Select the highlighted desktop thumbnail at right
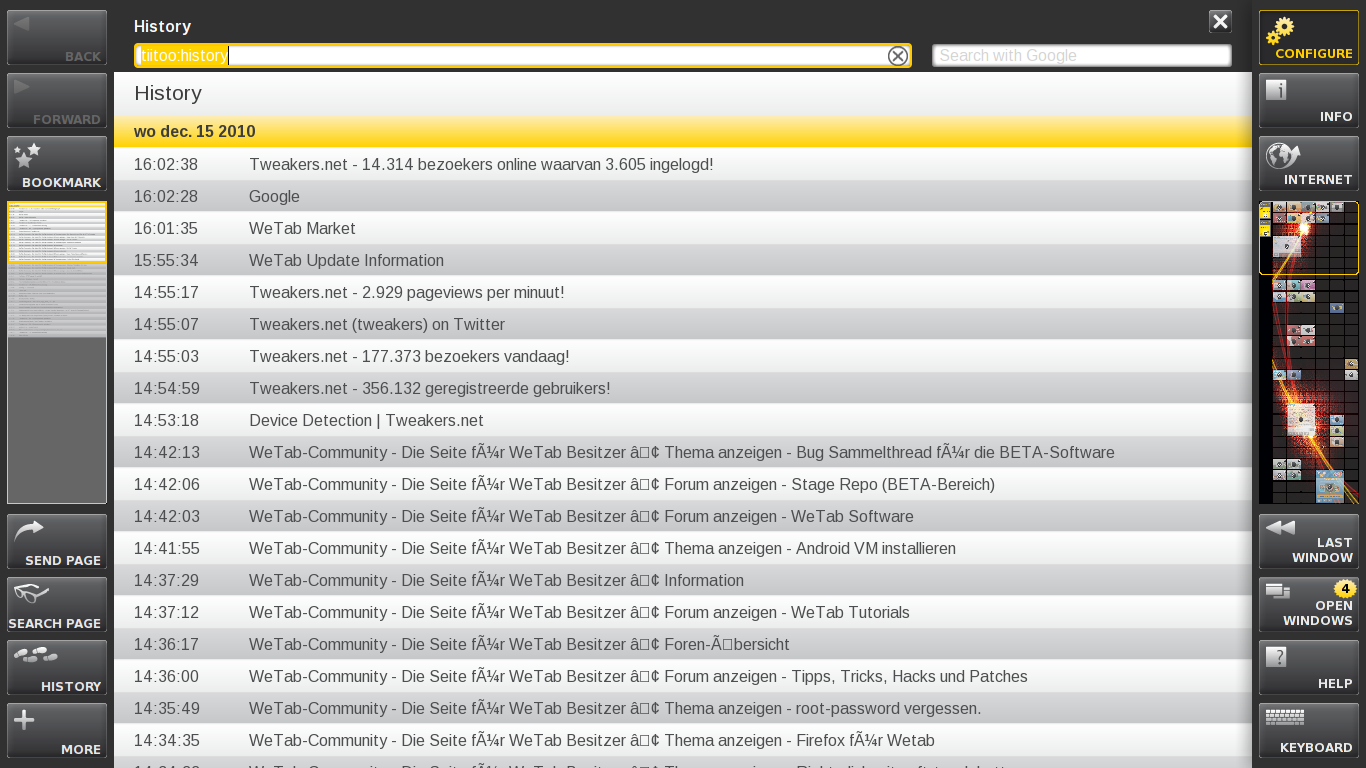 [1309, 238]
